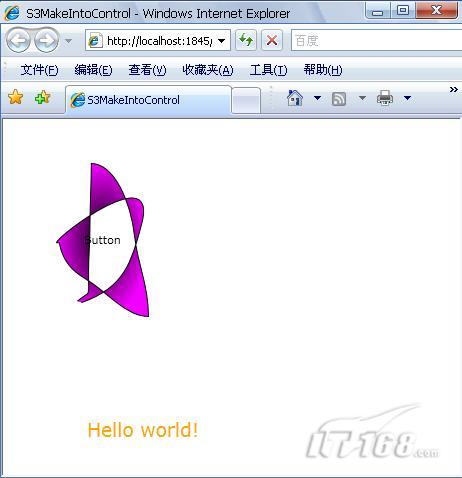Click the RSS feeds icon
The image size is (462, 478).
tap(339, 99)
